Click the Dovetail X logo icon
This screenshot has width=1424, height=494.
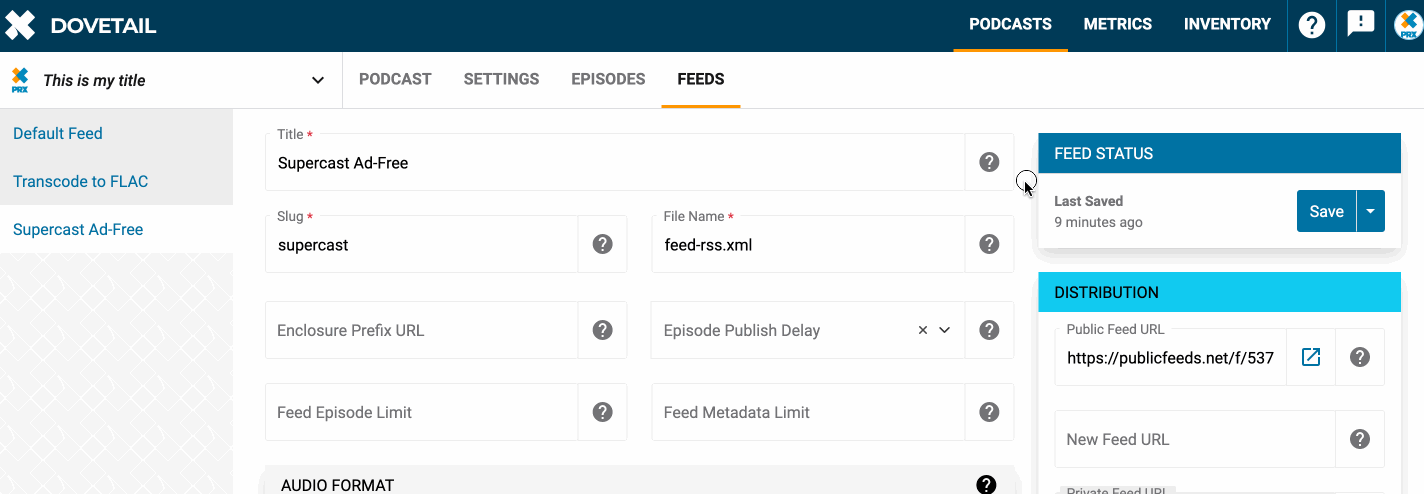20,25
